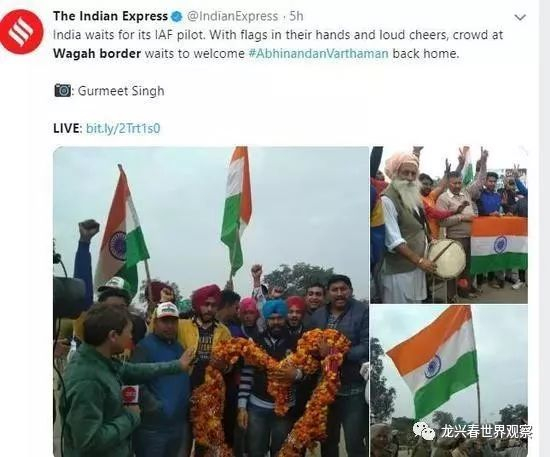Click the Gurmeet Singh photo credit
Image resolution: width=550 pixels, height=457 pixels.
(x=121, y=91)
